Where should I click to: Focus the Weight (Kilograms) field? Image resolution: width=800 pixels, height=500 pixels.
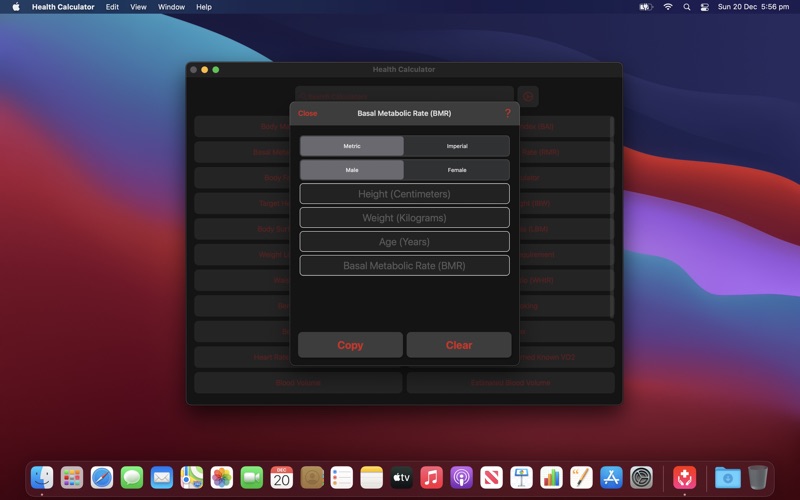(x=405, y=218)
